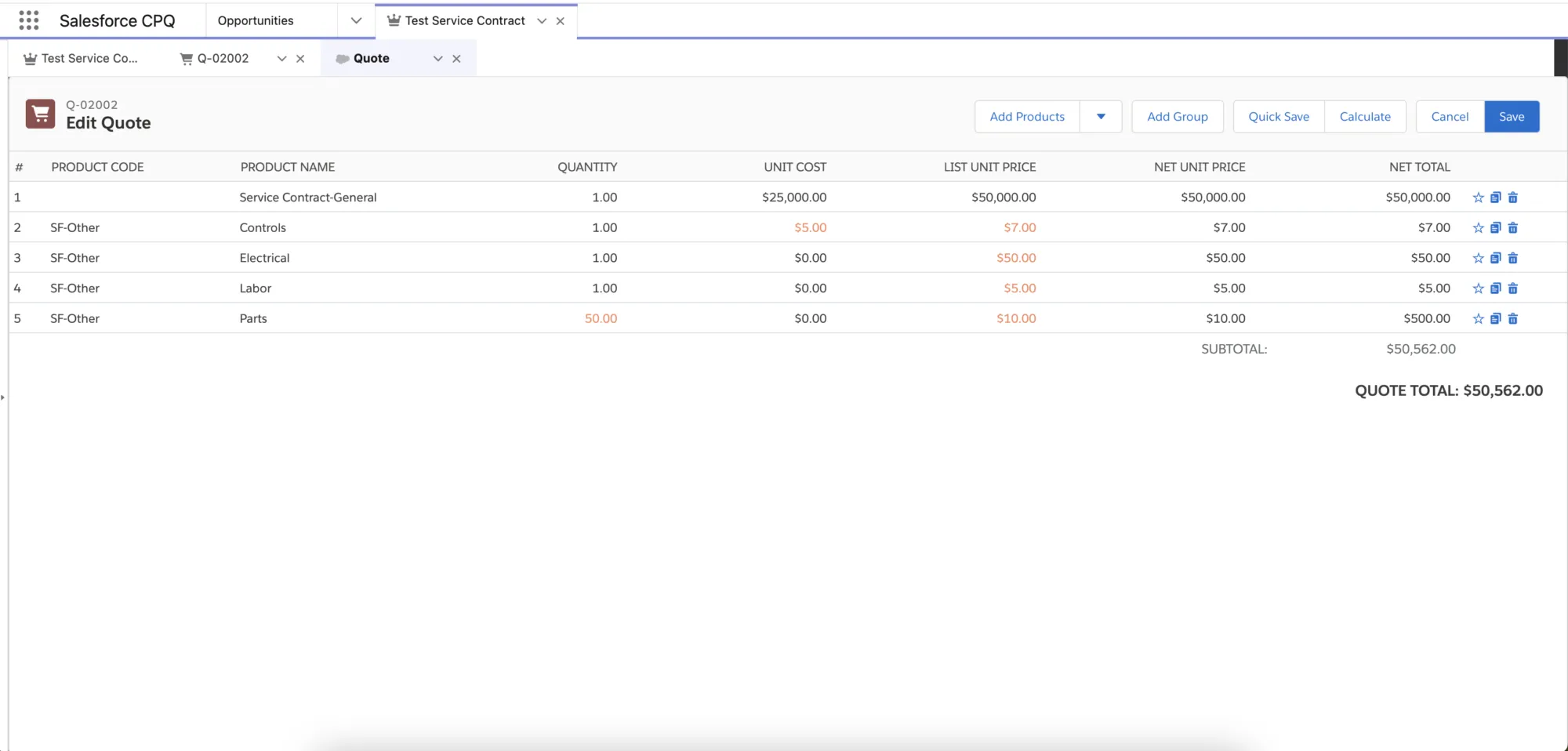Click the Service Contract-General unit cost $25,000.00
Viewport: 1568px width, 751px height.
point(794,198)
